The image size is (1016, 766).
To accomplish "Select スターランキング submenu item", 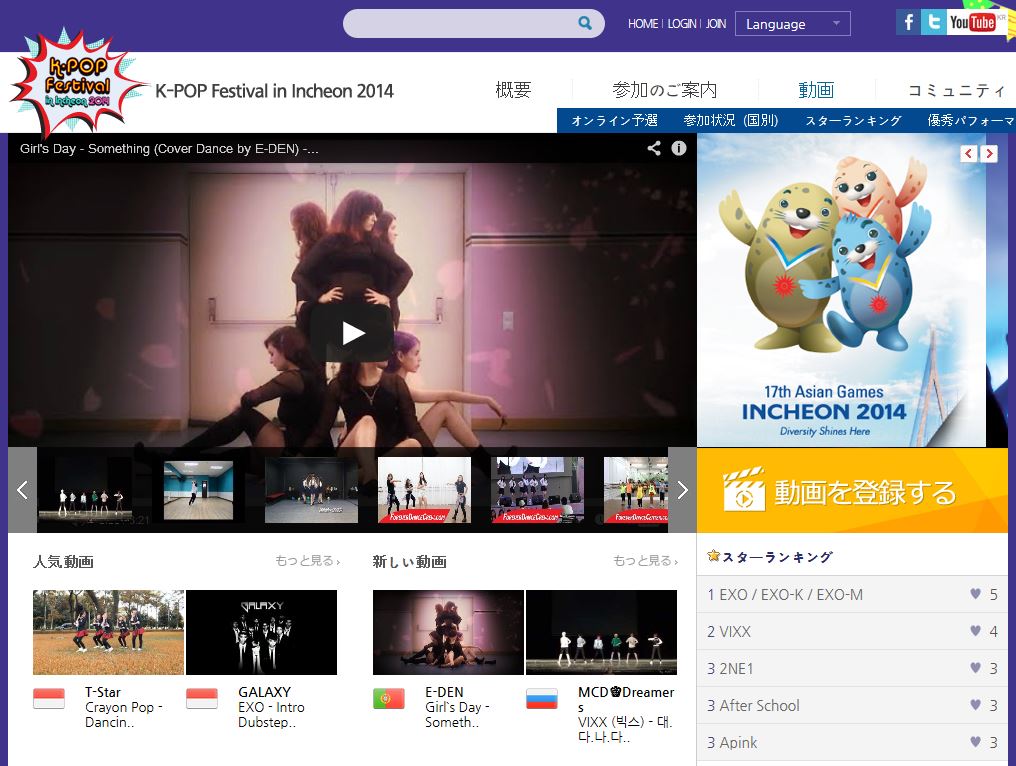I will (x=853, y=121).
